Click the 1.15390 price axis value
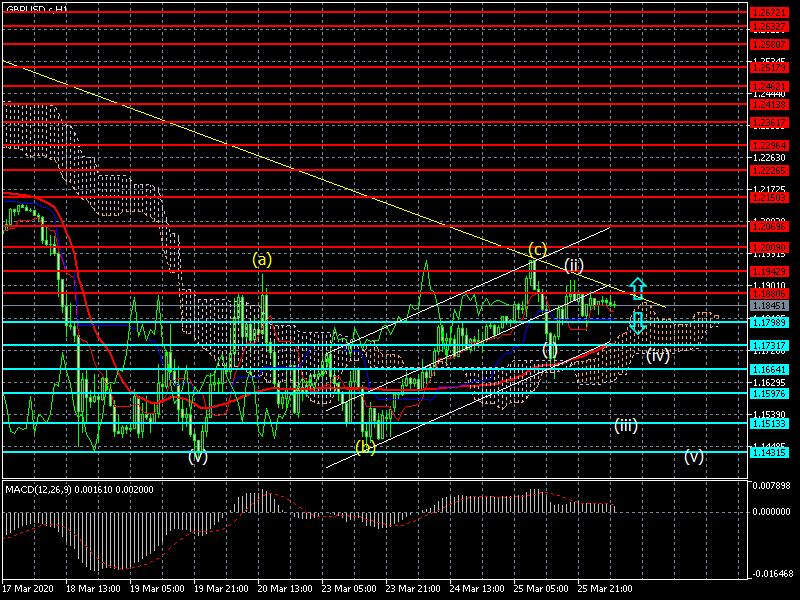 point(769,414)
